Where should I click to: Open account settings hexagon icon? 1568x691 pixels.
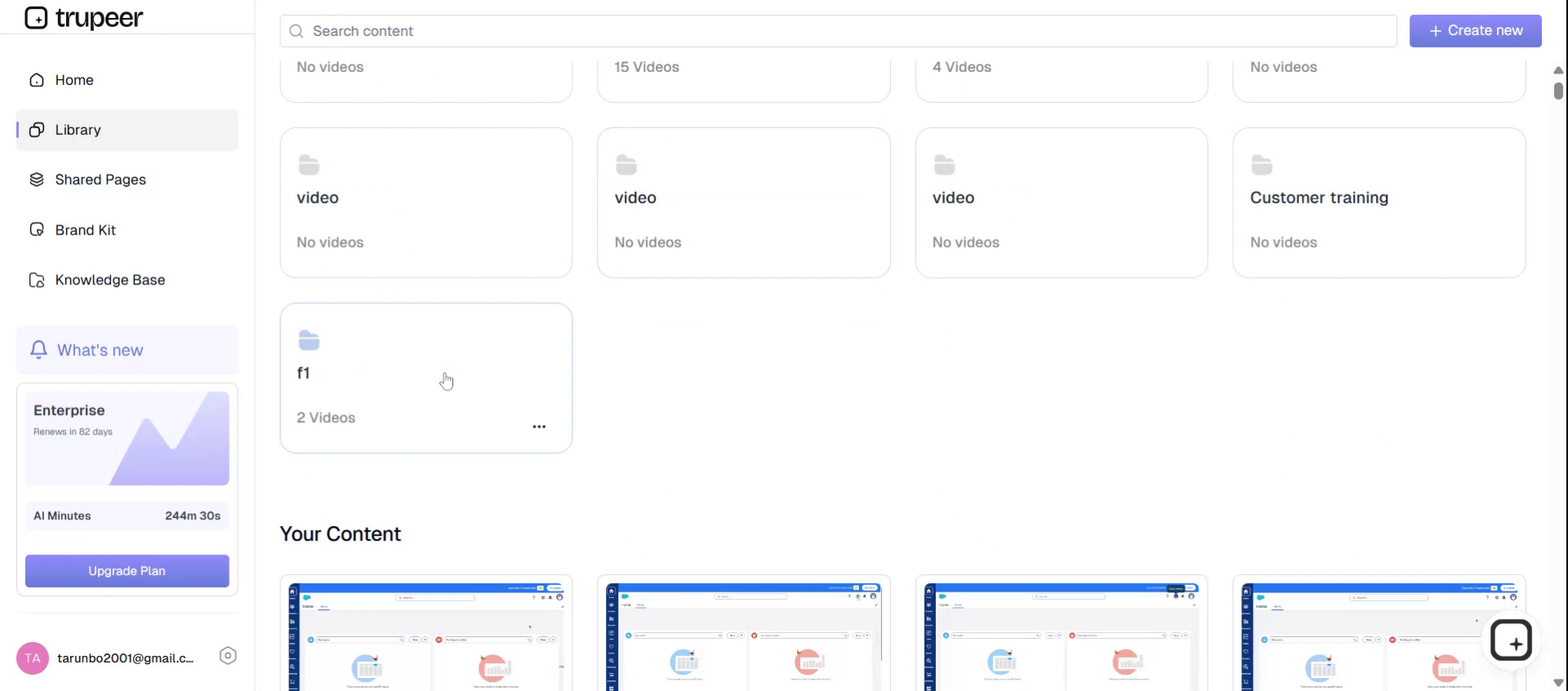click(x=228, y=655)
